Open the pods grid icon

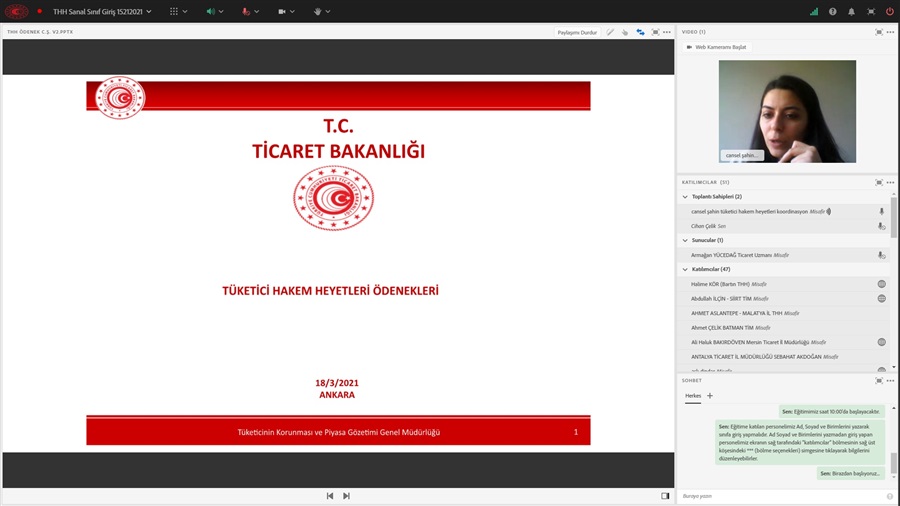173,11
